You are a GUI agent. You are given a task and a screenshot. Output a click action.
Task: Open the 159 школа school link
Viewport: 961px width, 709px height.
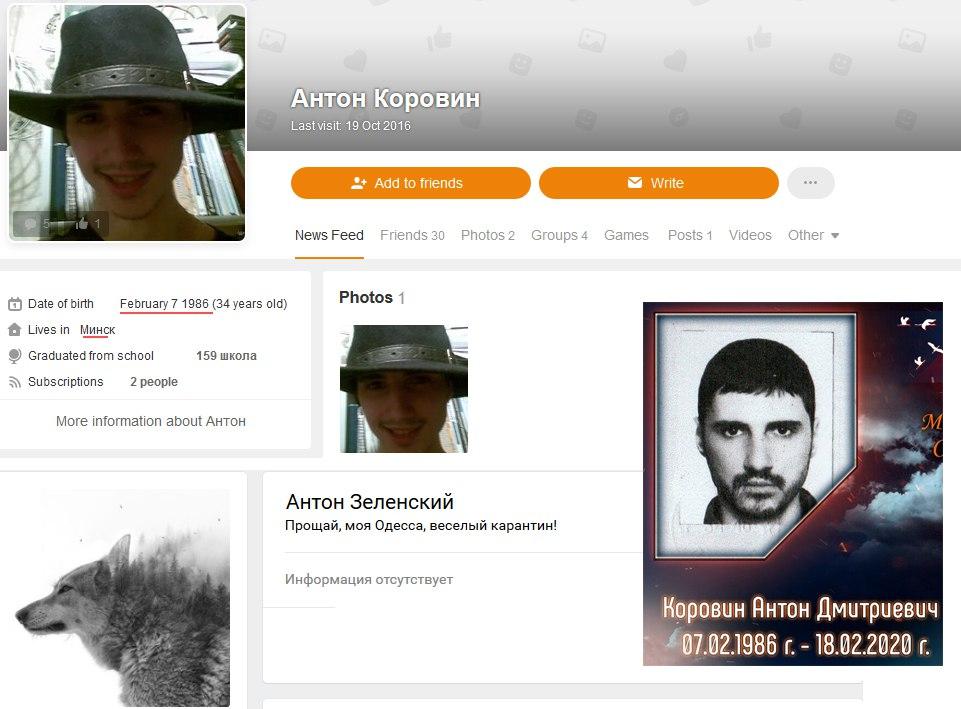point(226,356)
